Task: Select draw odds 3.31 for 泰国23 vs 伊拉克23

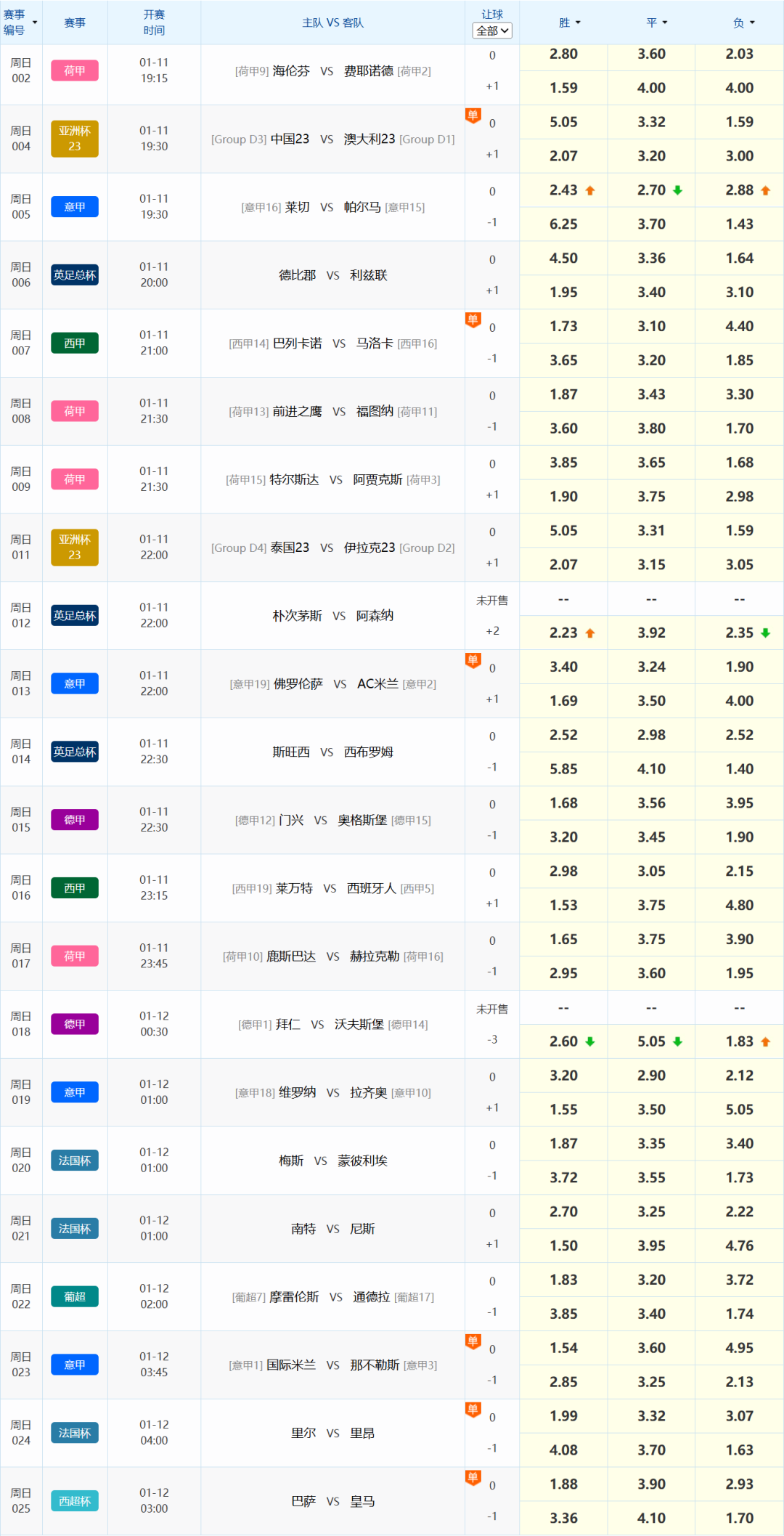Action: pos(651,531)
